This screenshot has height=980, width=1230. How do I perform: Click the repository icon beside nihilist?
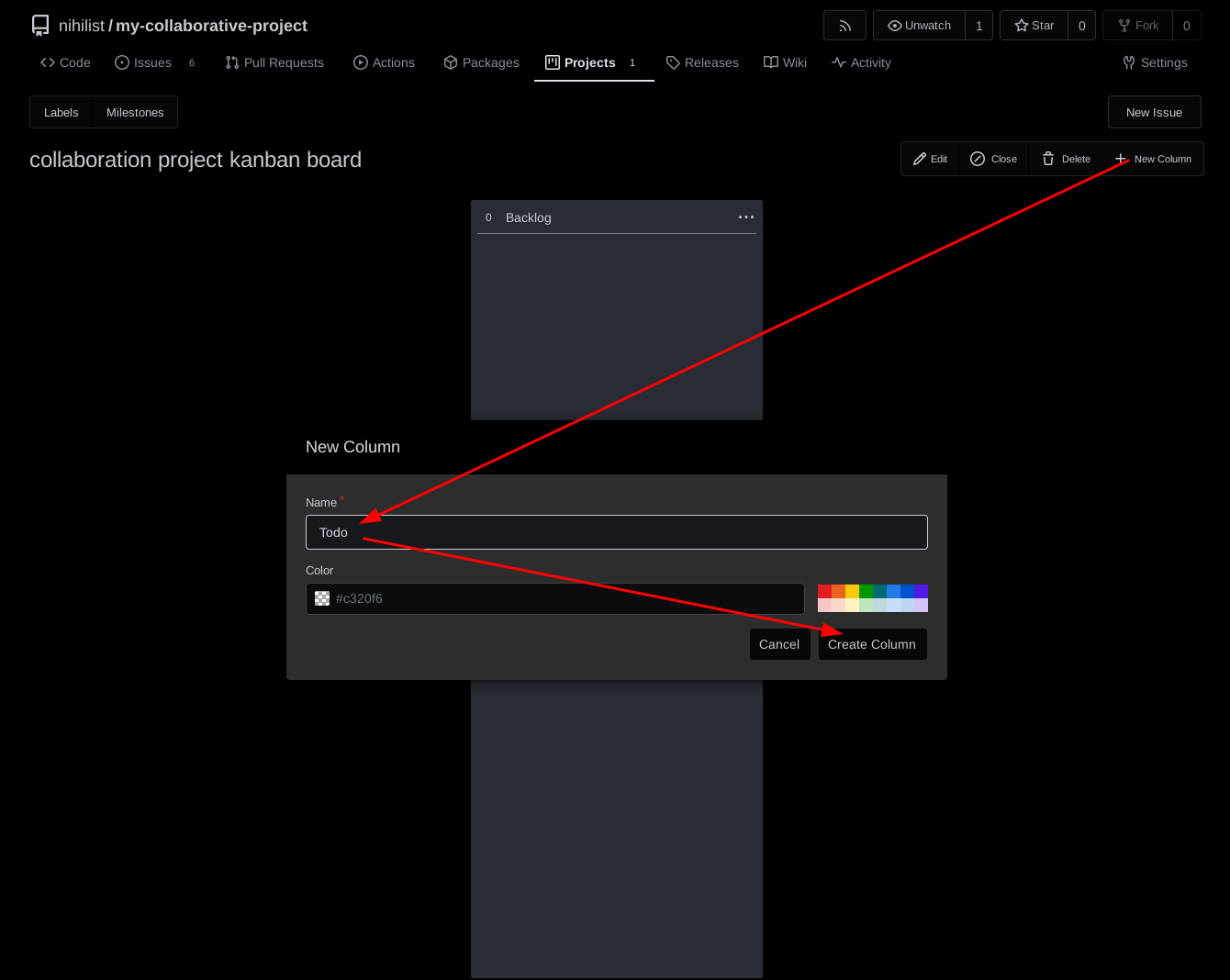coord(40,26)
